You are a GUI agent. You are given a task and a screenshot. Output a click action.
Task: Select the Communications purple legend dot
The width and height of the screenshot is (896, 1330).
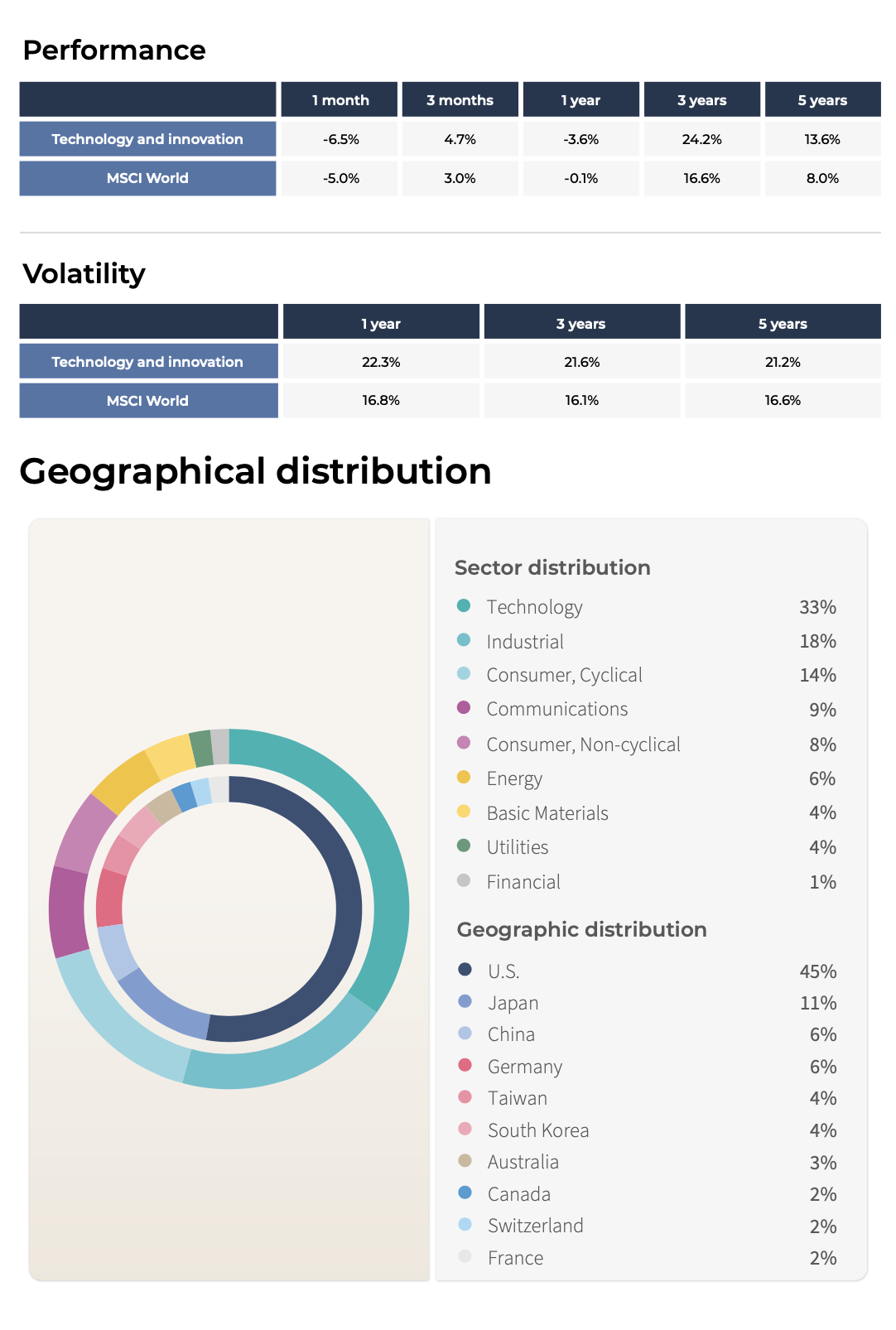click(464, 708)
